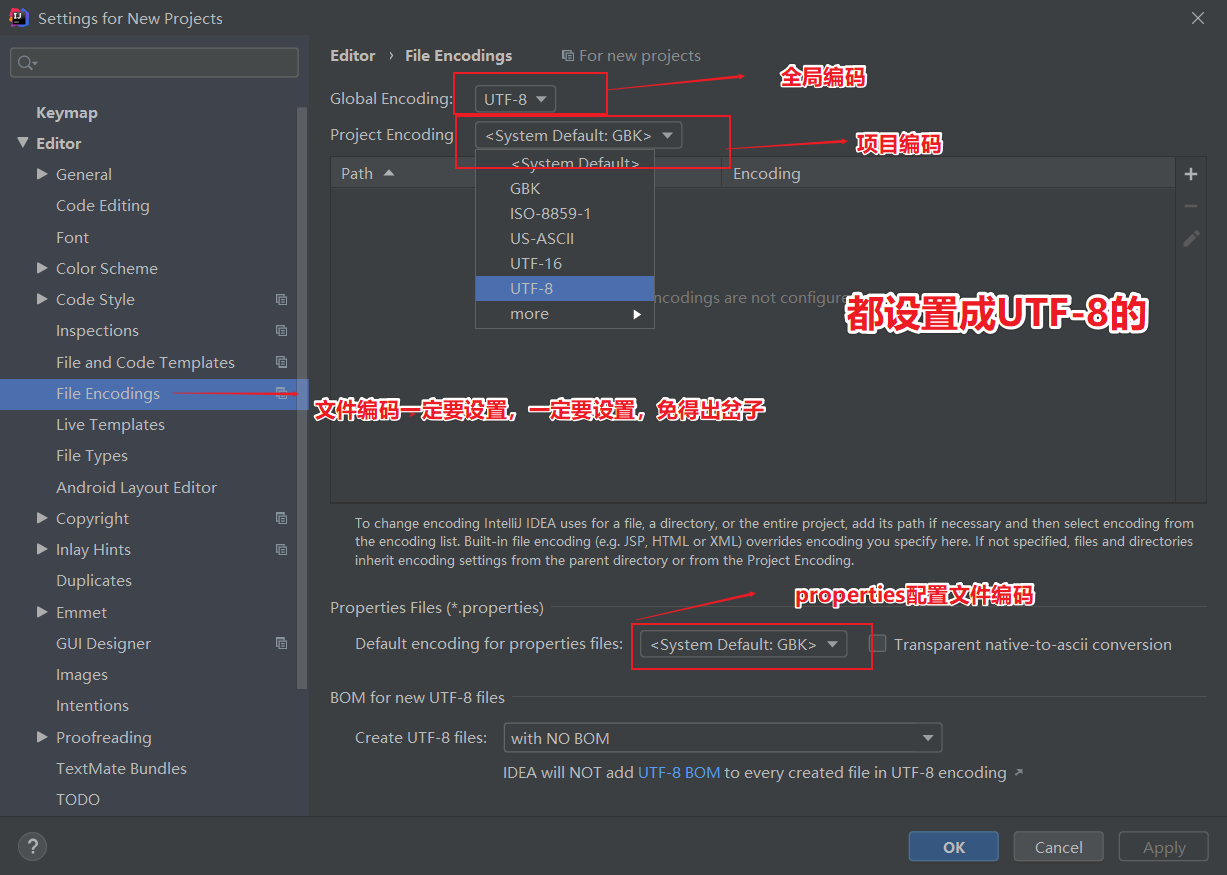Screen dimensions: 1227x875
Task: Click the Path column sort arrow
Action: tap(389, 173)
